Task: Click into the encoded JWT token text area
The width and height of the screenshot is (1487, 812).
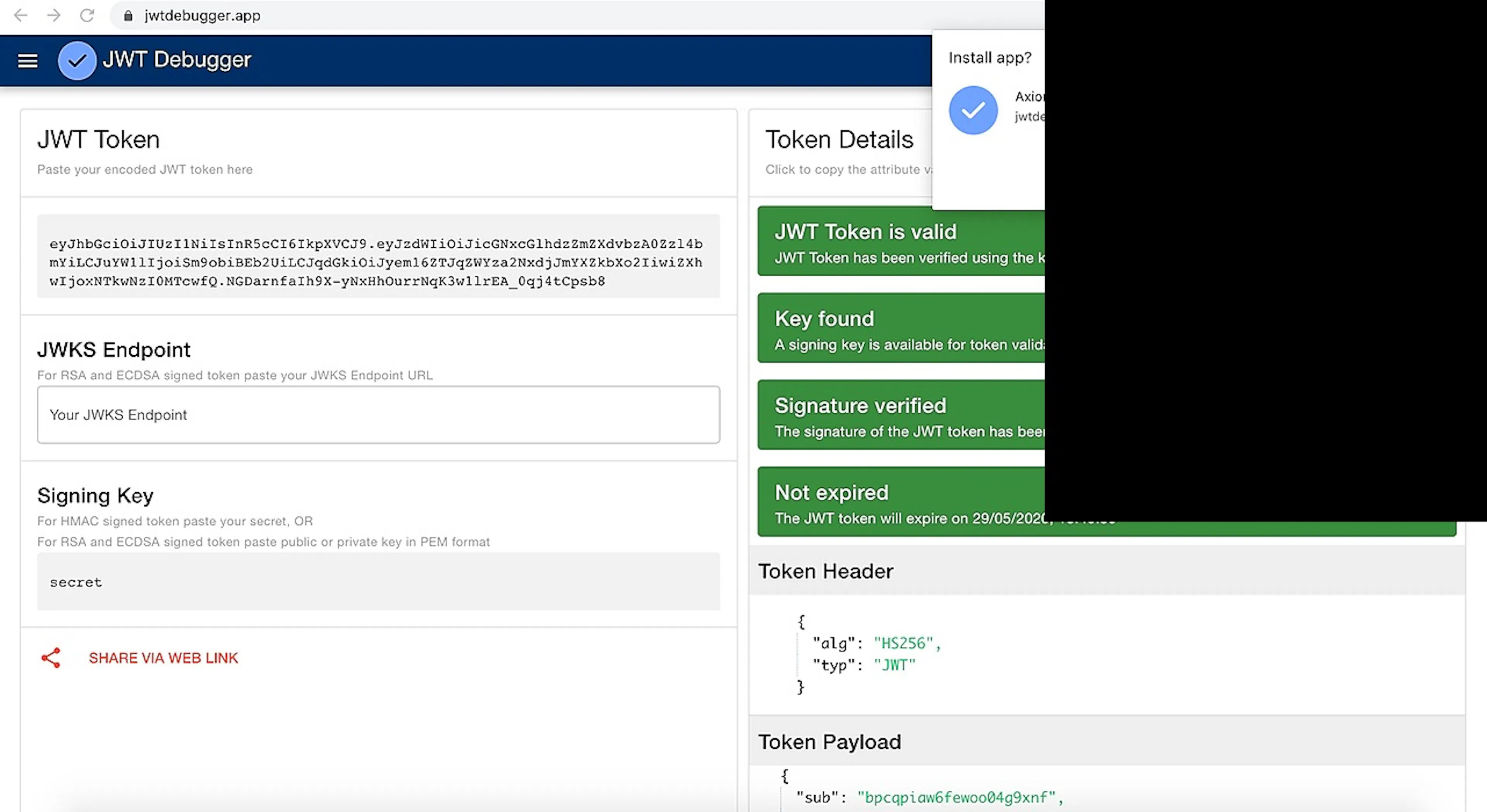Action: click(x=379, y=256)
